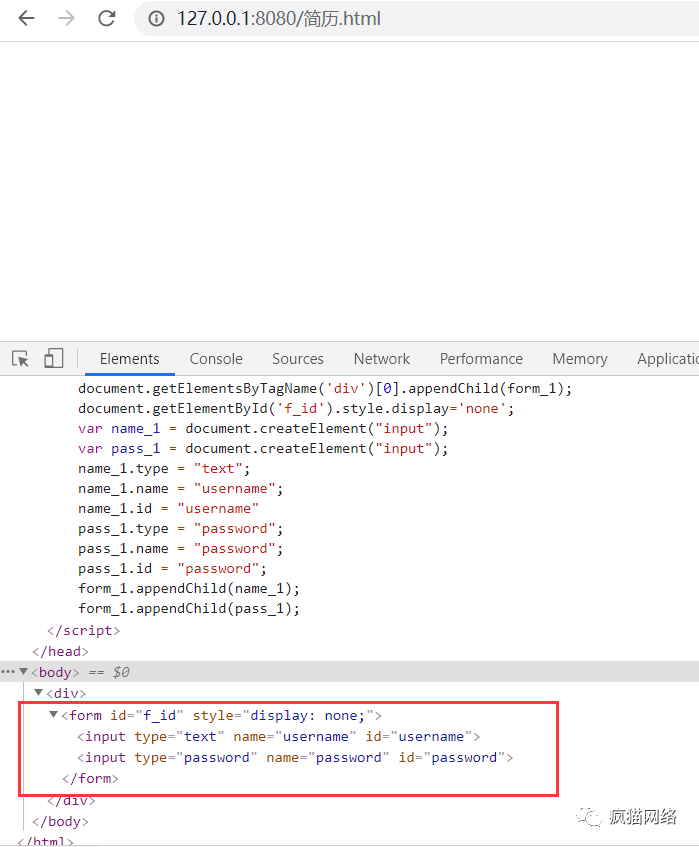This screenshot has width=699, height=847.
Task: Click the line 'form_1.appendChild(pass_1);'
Action: click(x=189, y=608)
